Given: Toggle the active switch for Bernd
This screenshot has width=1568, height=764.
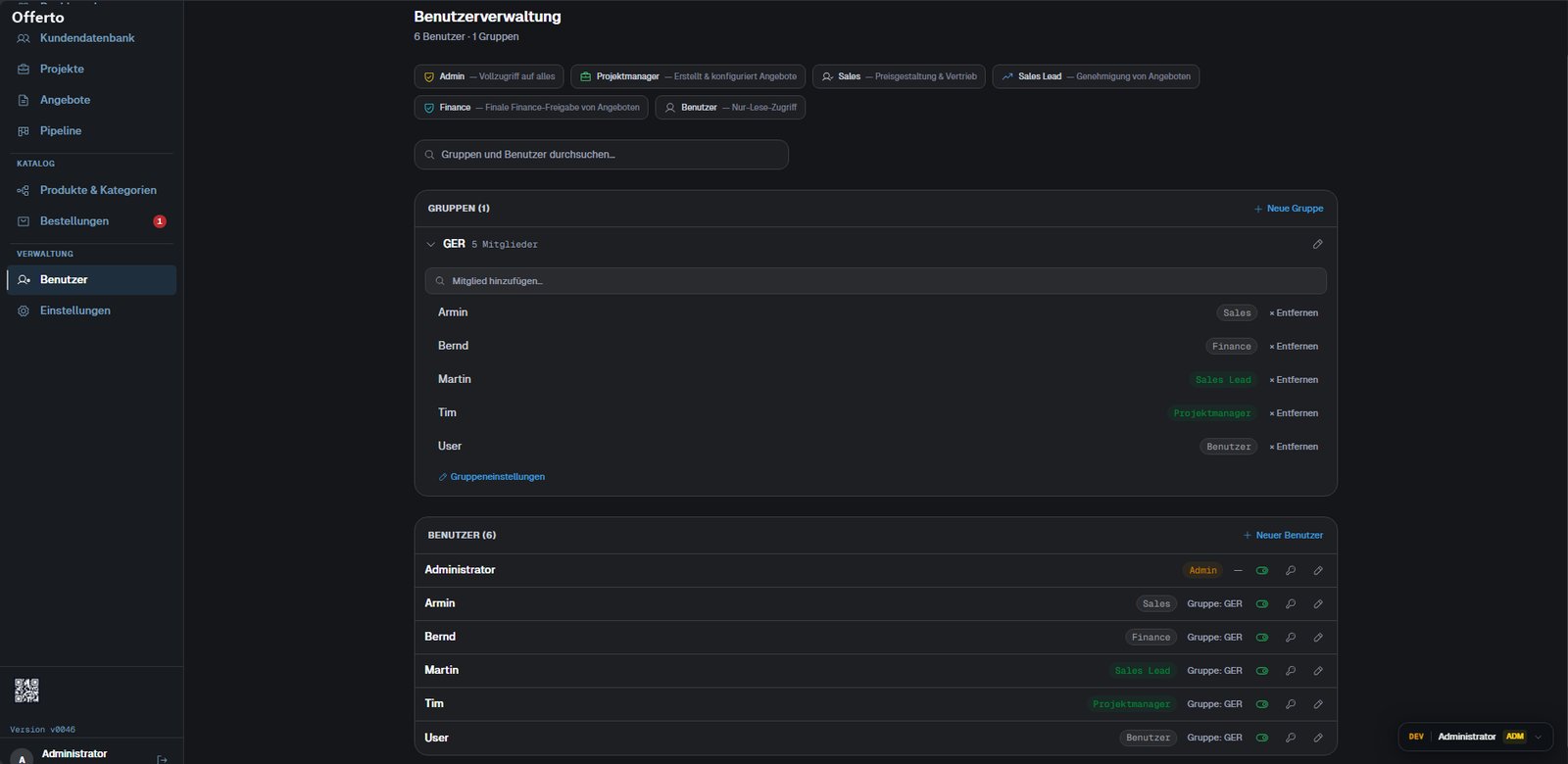Looking at the screenshot, I should pos(1262,638).
